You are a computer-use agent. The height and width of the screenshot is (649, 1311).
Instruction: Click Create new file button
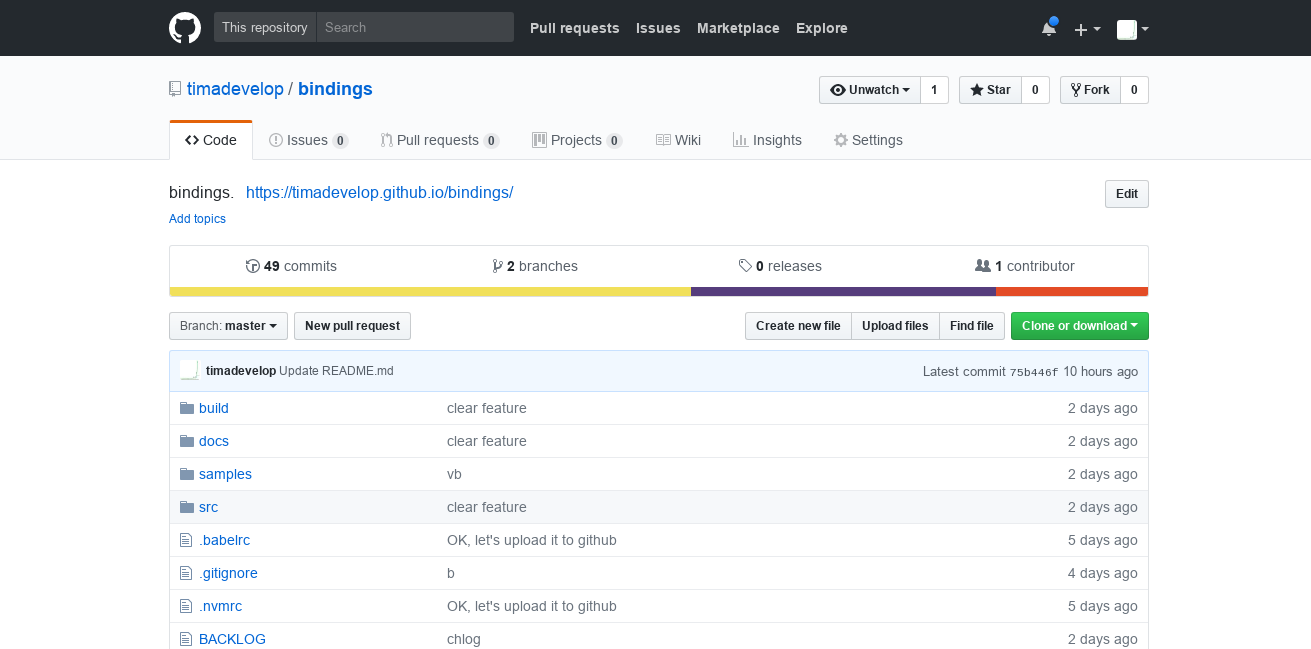click(798, 326)
